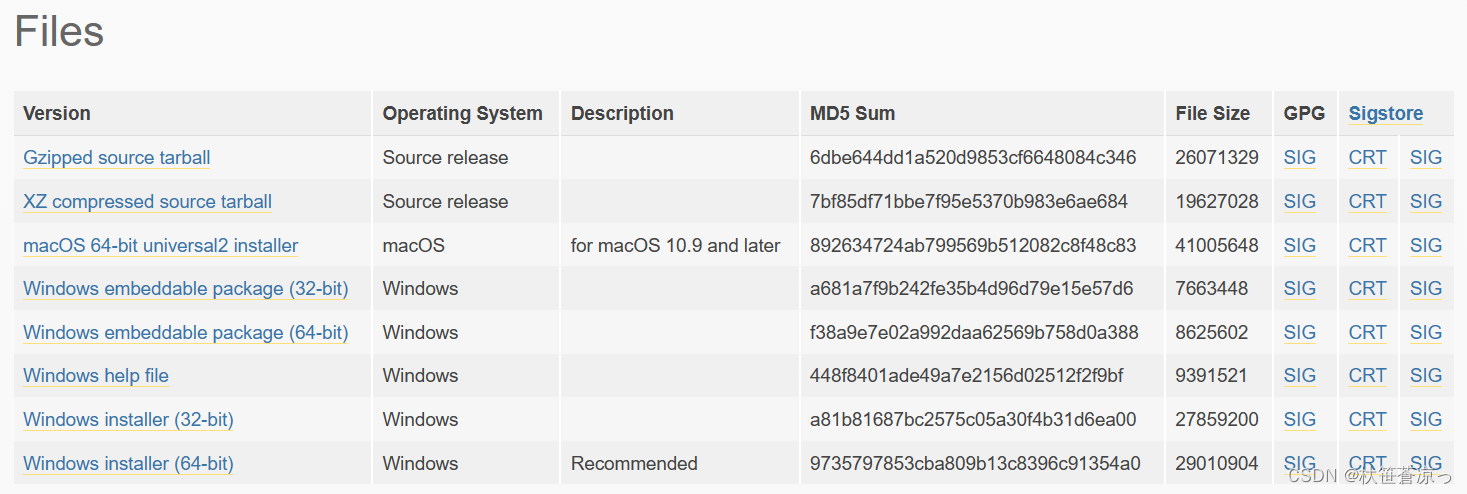This screenshot has width=1467, height=494.
Task: Open the GPG SIG for the macOS installer
Action: click(1300, 245)
